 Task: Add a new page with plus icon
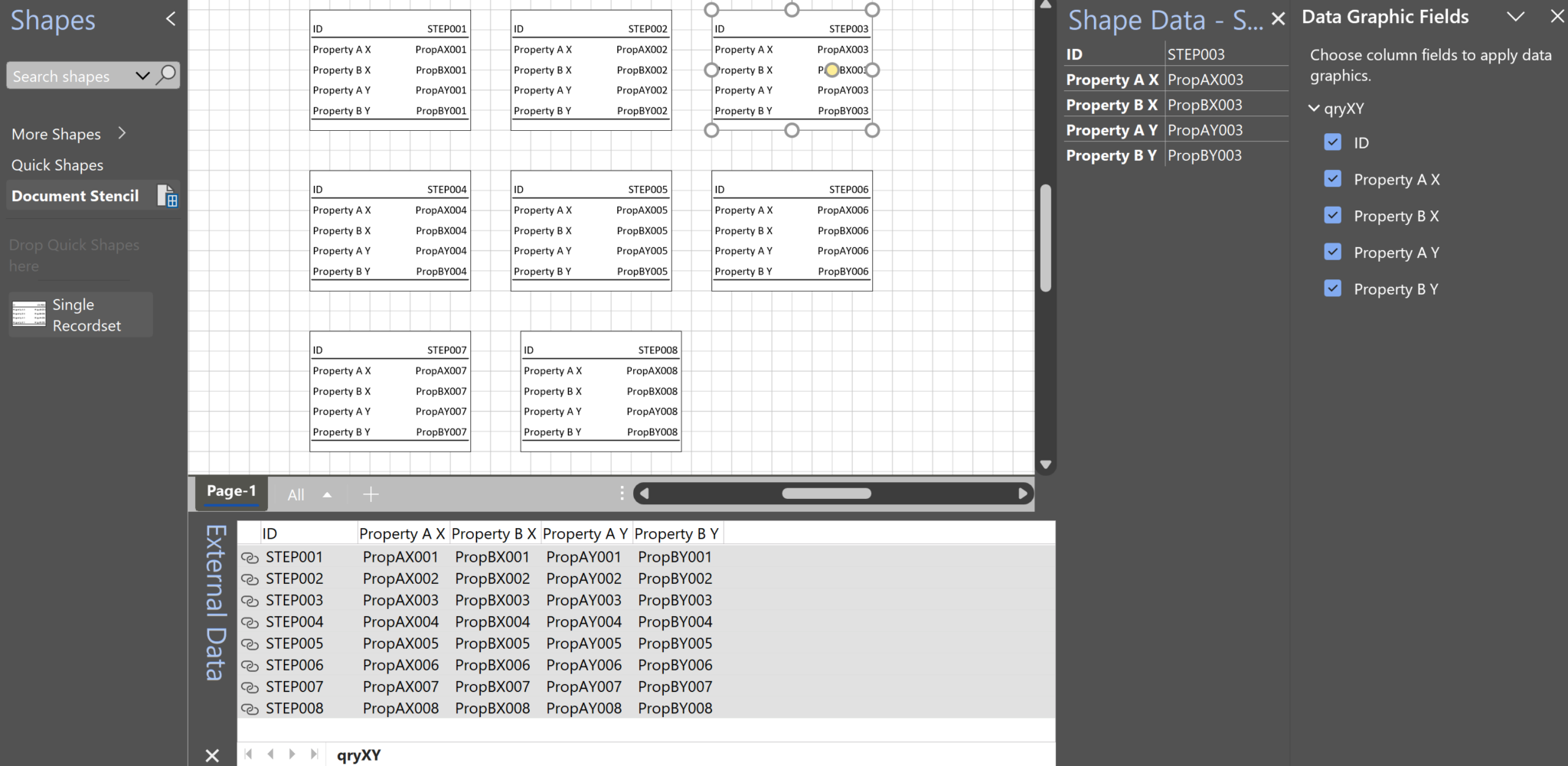click(371, 494)
